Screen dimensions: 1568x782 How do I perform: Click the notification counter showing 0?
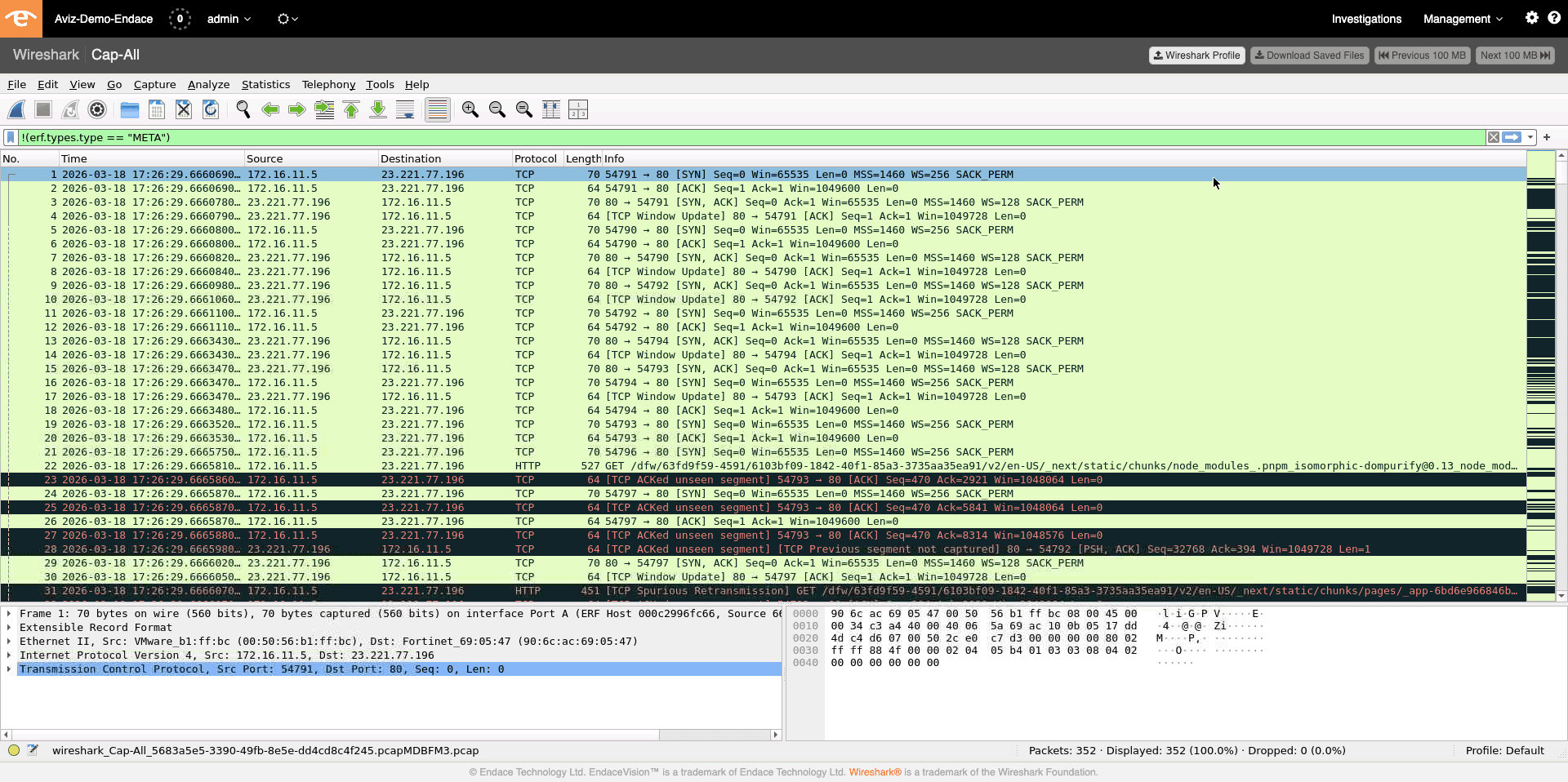tap(180, 19)
